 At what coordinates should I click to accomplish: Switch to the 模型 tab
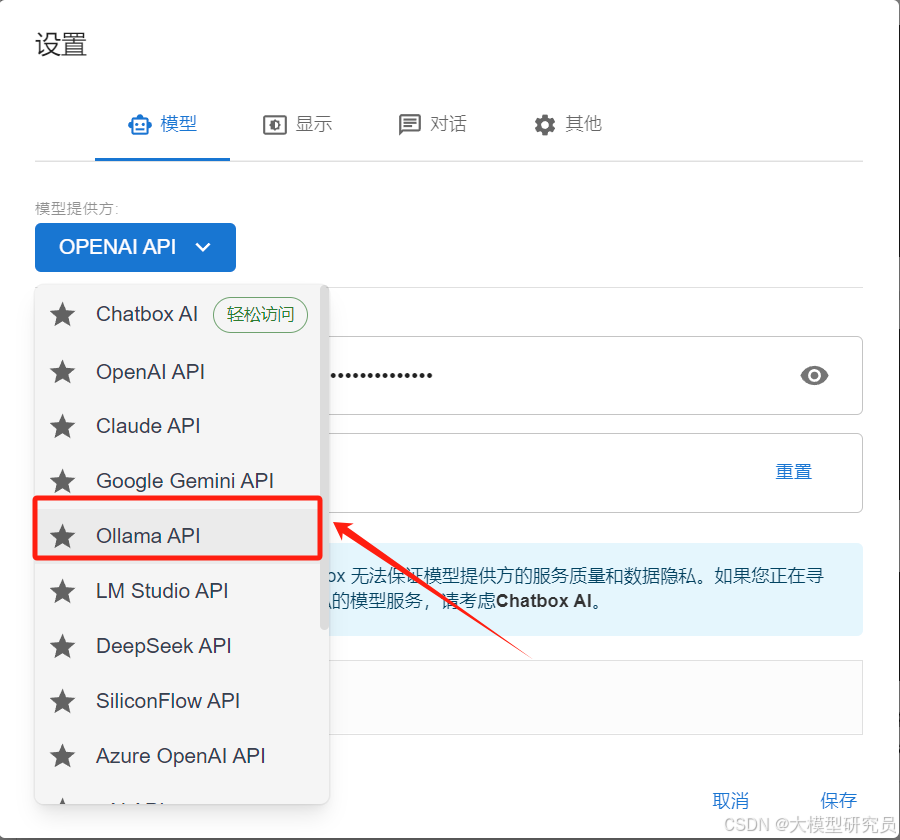tap(162, 124)
